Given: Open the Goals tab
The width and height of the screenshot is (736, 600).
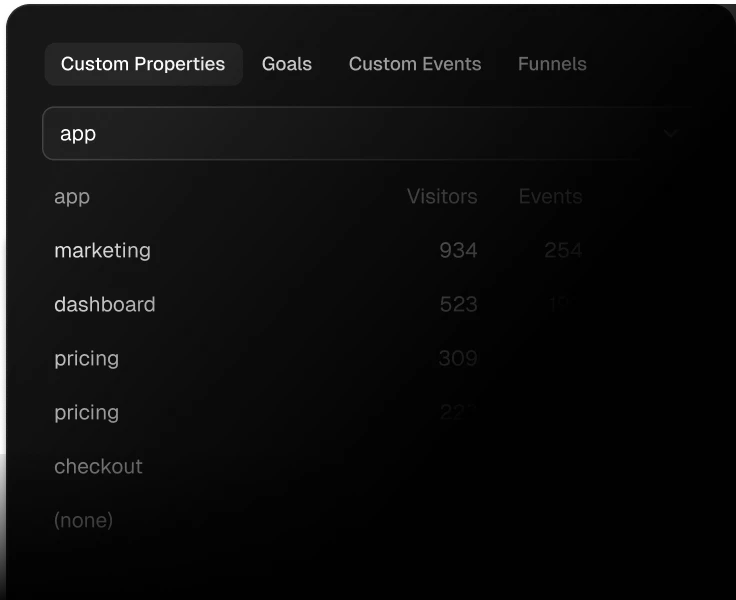Looking at the screenshot, I should [287, 64].
